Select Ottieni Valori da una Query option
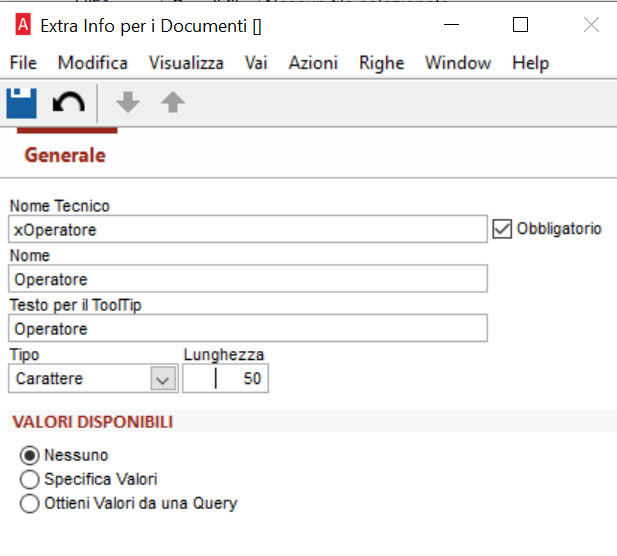617x556 pixels. 30,504
